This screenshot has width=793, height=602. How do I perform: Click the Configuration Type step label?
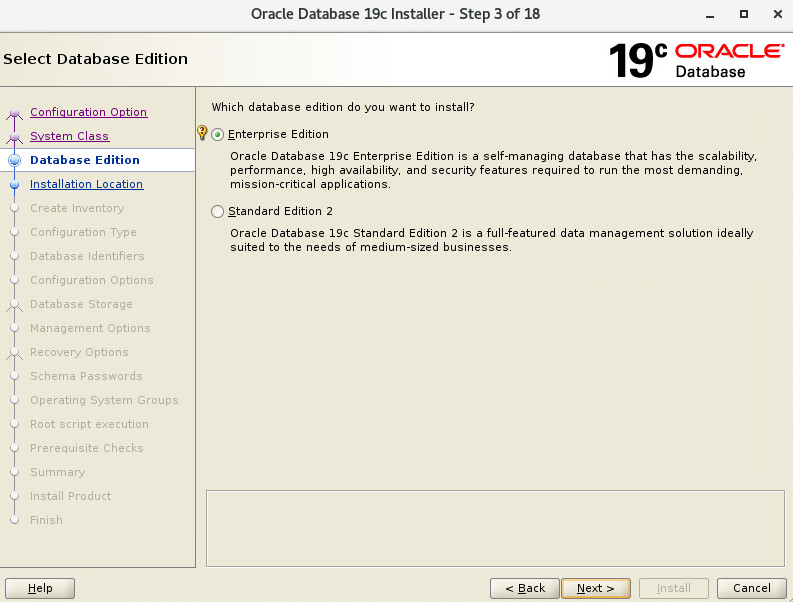click(x=83, y=232)
